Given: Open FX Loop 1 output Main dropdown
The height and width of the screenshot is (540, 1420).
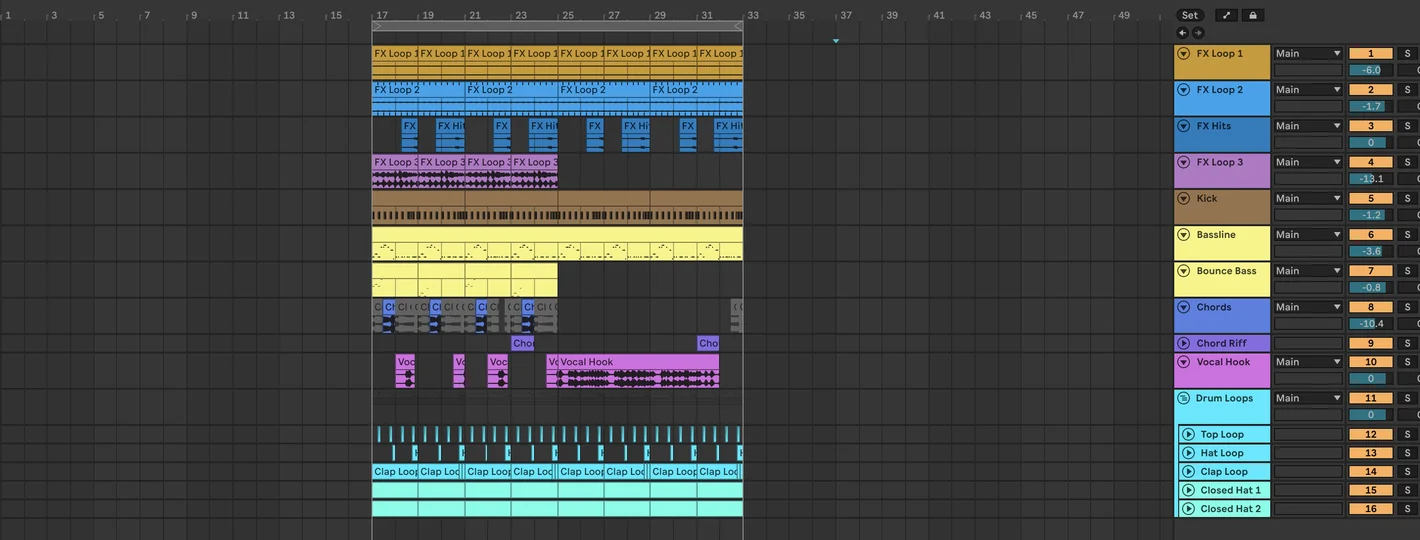Looking at the screenshot, I should (1308, 54).
